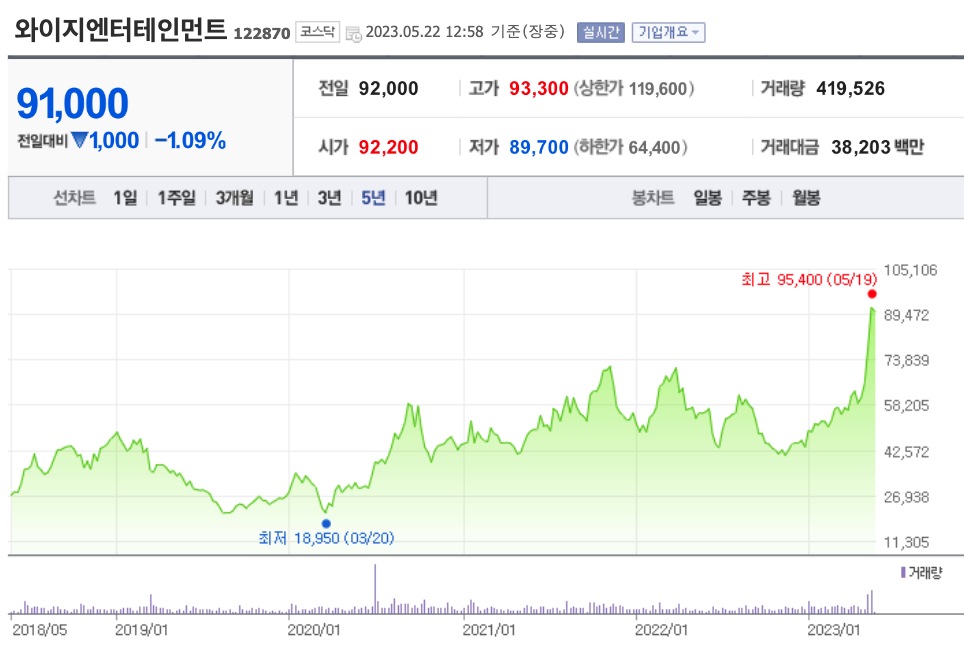This screenshot has width=964, height=647.
Task: Click the trading value 38,203 백만
Action: click(877, 148)
